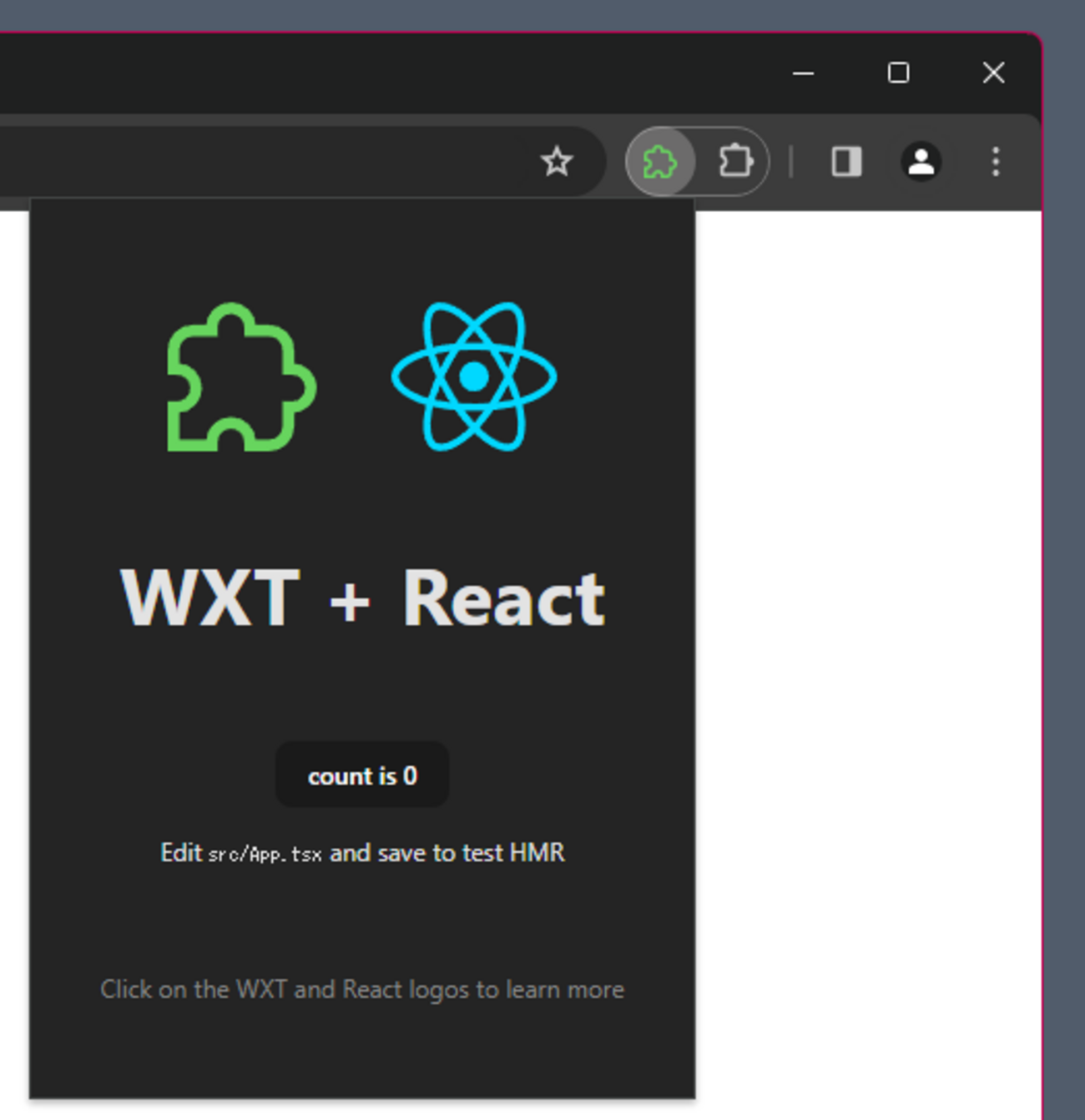Click the green WXT extension toolbar icon
This screenshot has width=1085, height=1120.
659,162
